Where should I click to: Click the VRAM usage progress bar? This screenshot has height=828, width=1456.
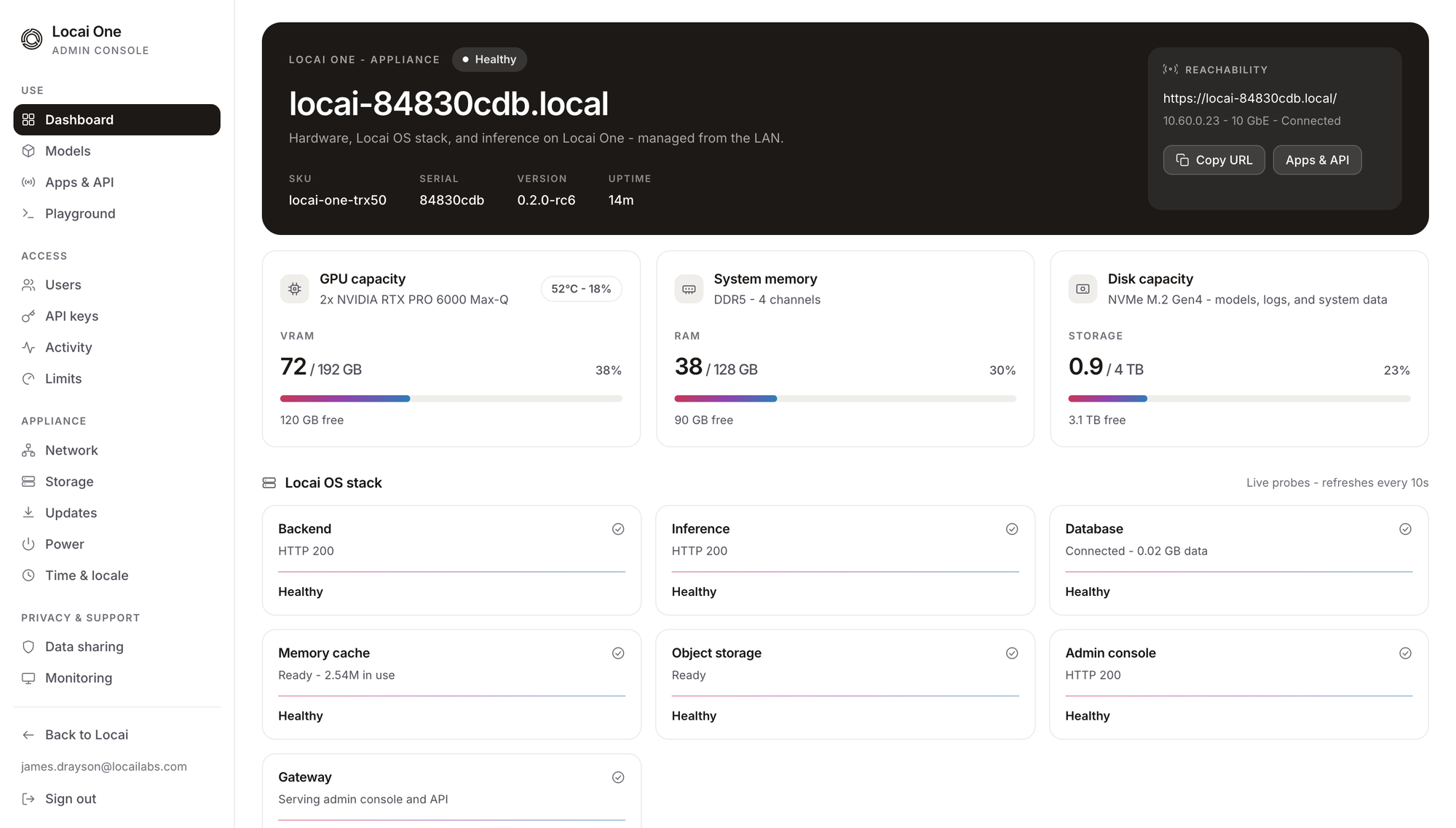pyautogui.click(x=451, y=399)
